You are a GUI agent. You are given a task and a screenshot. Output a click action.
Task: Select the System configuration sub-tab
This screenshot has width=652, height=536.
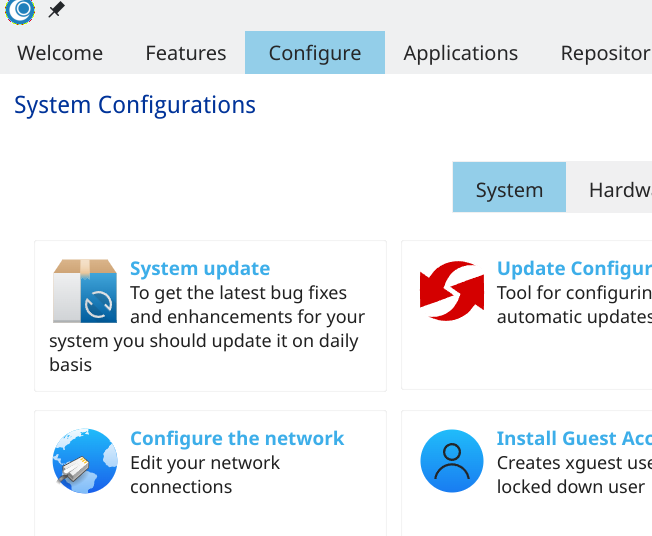[x=509, y=188]
